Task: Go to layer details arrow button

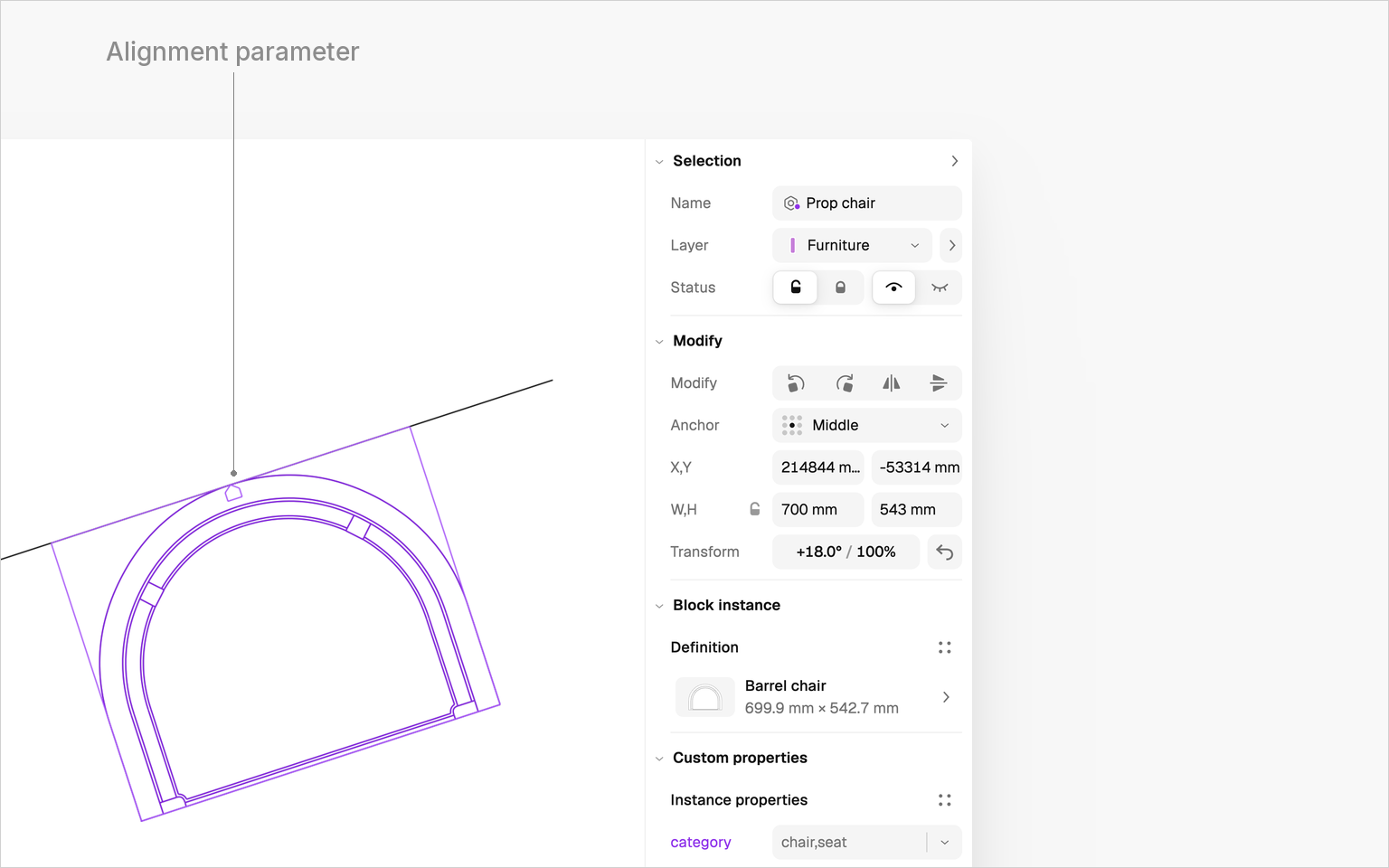Action: (951, 245)
